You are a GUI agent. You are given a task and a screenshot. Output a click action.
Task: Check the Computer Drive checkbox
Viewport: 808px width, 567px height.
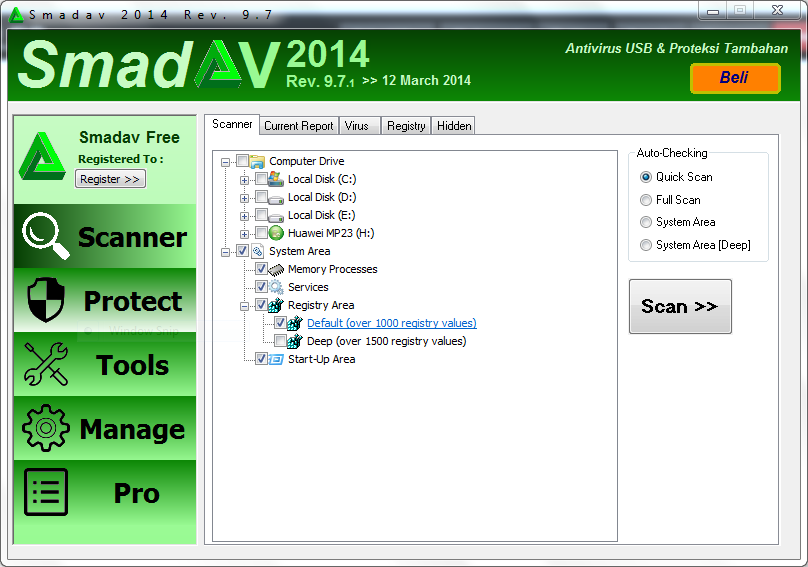242,160
